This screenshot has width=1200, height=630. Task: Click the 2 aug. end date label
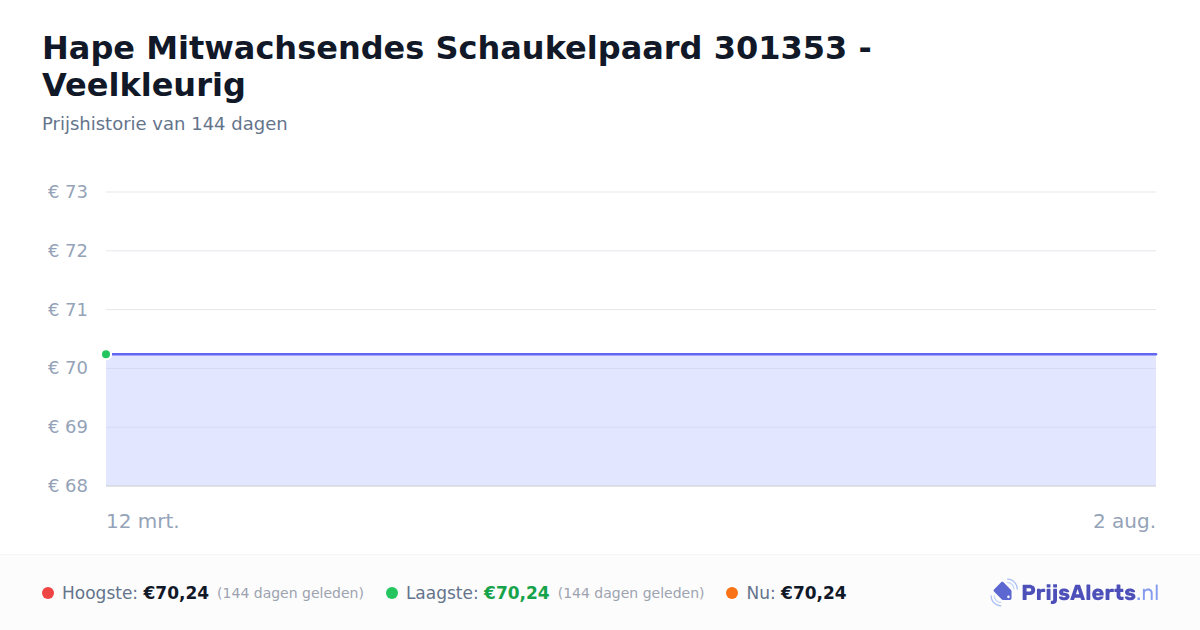[x=1124, y=521]
